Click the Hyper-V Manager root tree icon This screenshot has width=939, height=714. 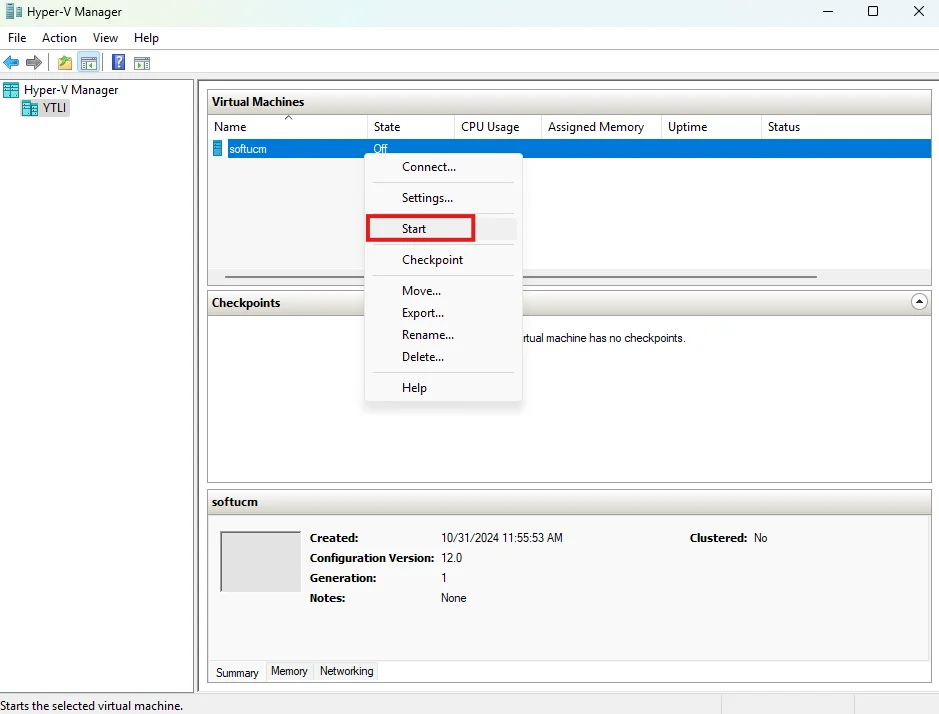[11, 90]
